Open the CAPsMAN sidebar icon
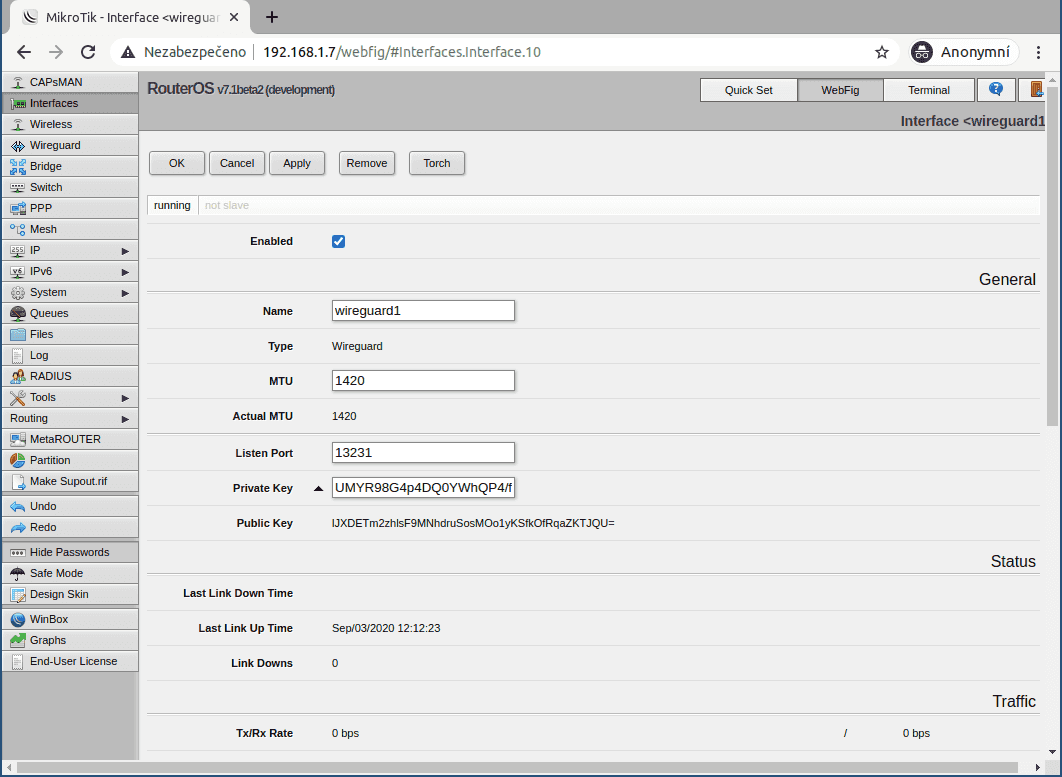The width and height of the screenshot is (1062, 777). [x=18, y=82]
